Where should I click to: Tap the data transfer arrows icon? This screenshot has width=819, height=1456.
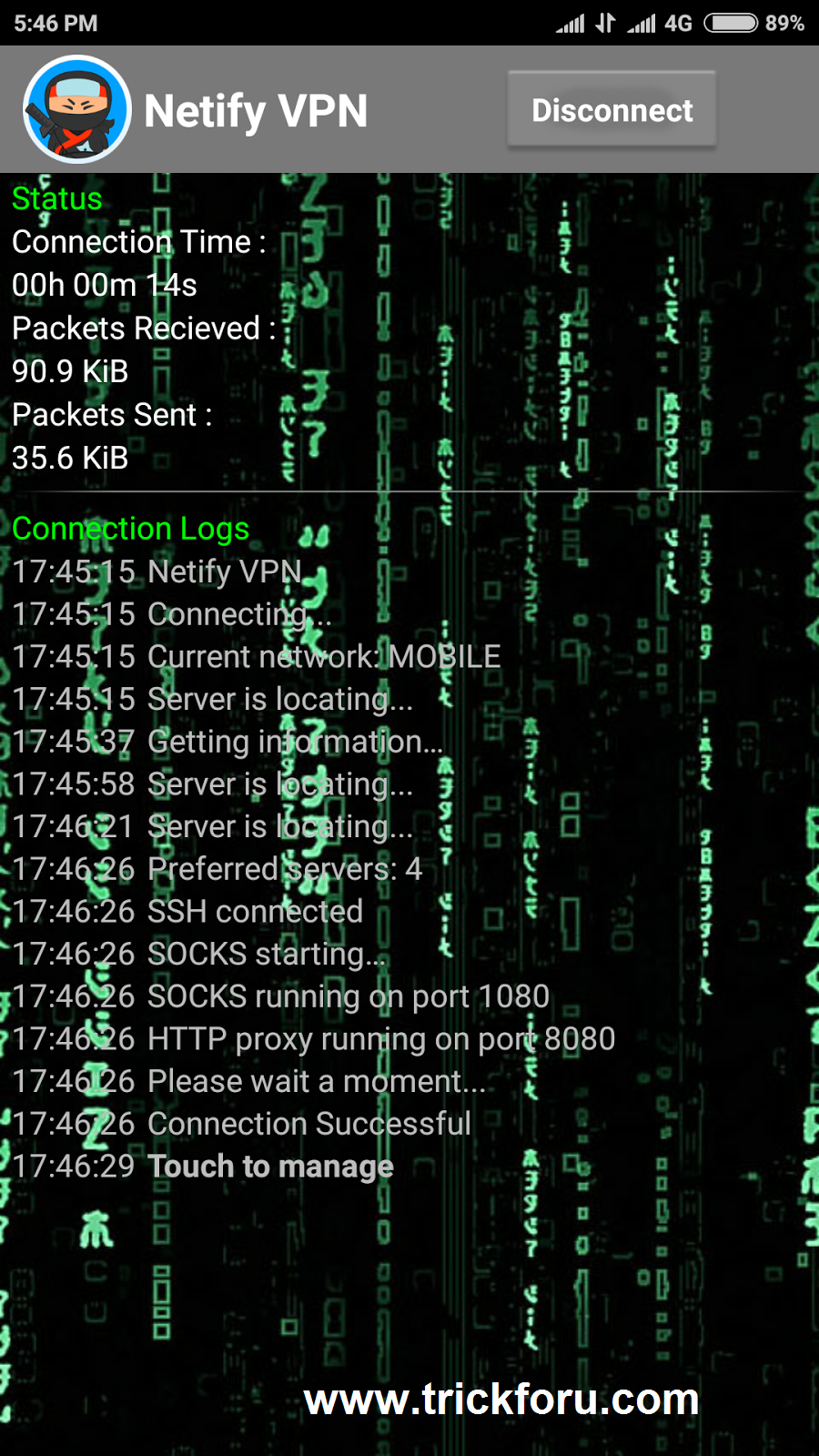pos(605,23)
